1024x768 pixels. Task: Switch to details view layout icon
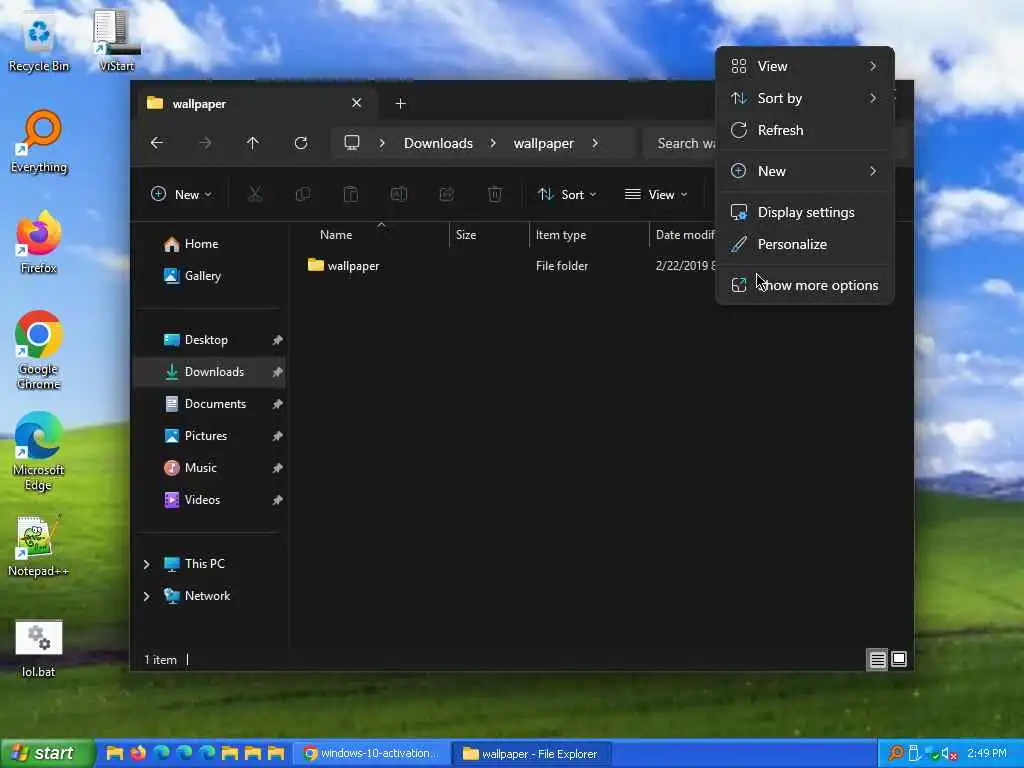click(877, 660)
